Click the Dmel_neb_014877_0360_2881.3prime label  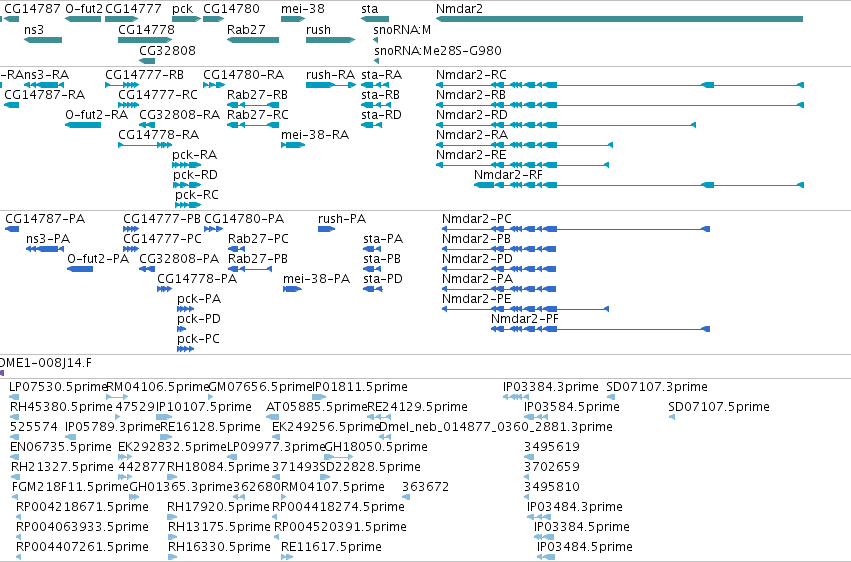(x=496, y=427)
